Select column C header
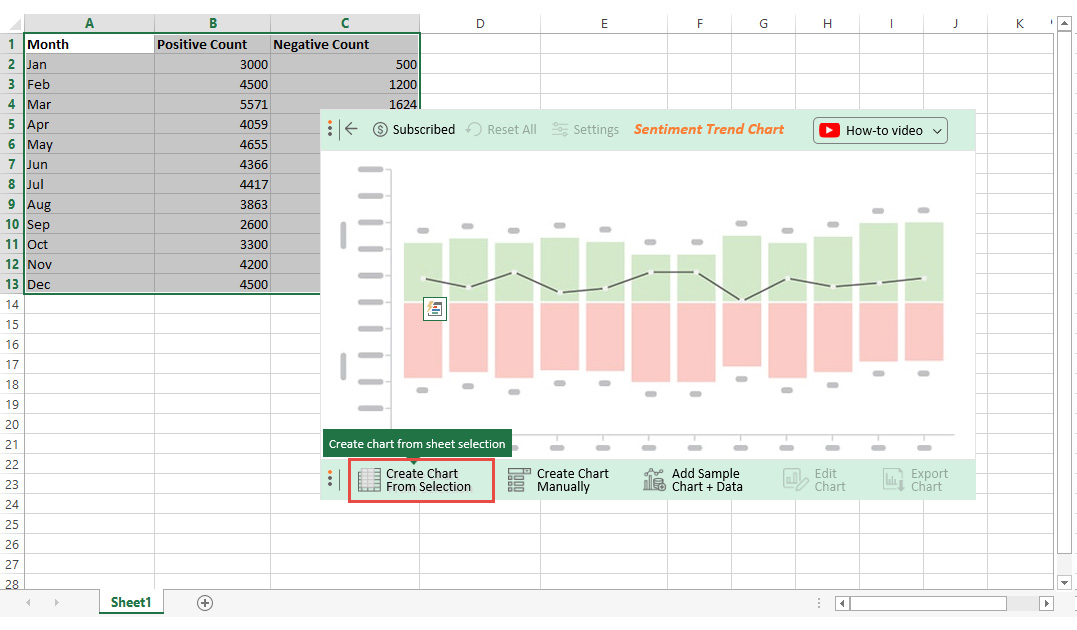This screenshot has height=630, width=1077. pos(345,23)
